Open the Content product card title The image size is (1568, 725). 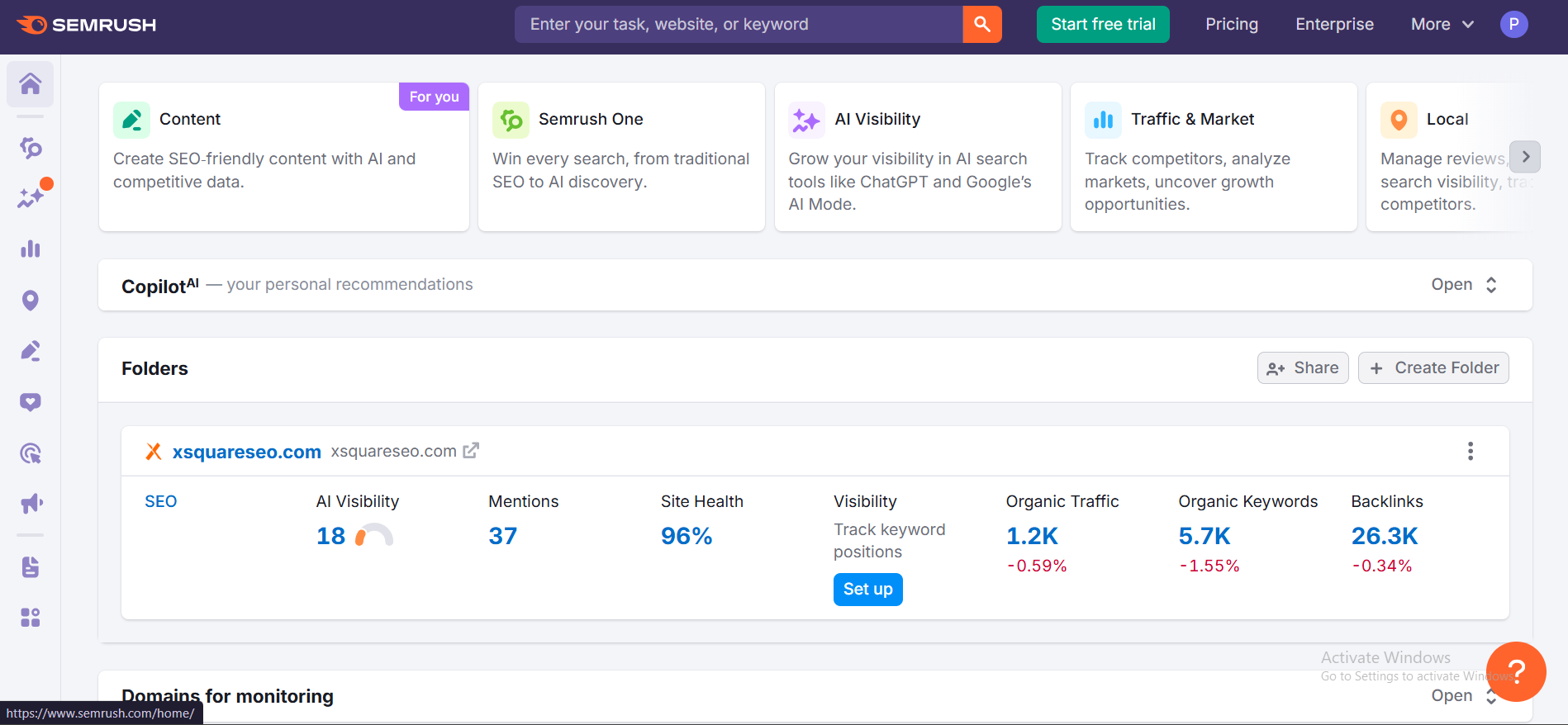[190, 119]
